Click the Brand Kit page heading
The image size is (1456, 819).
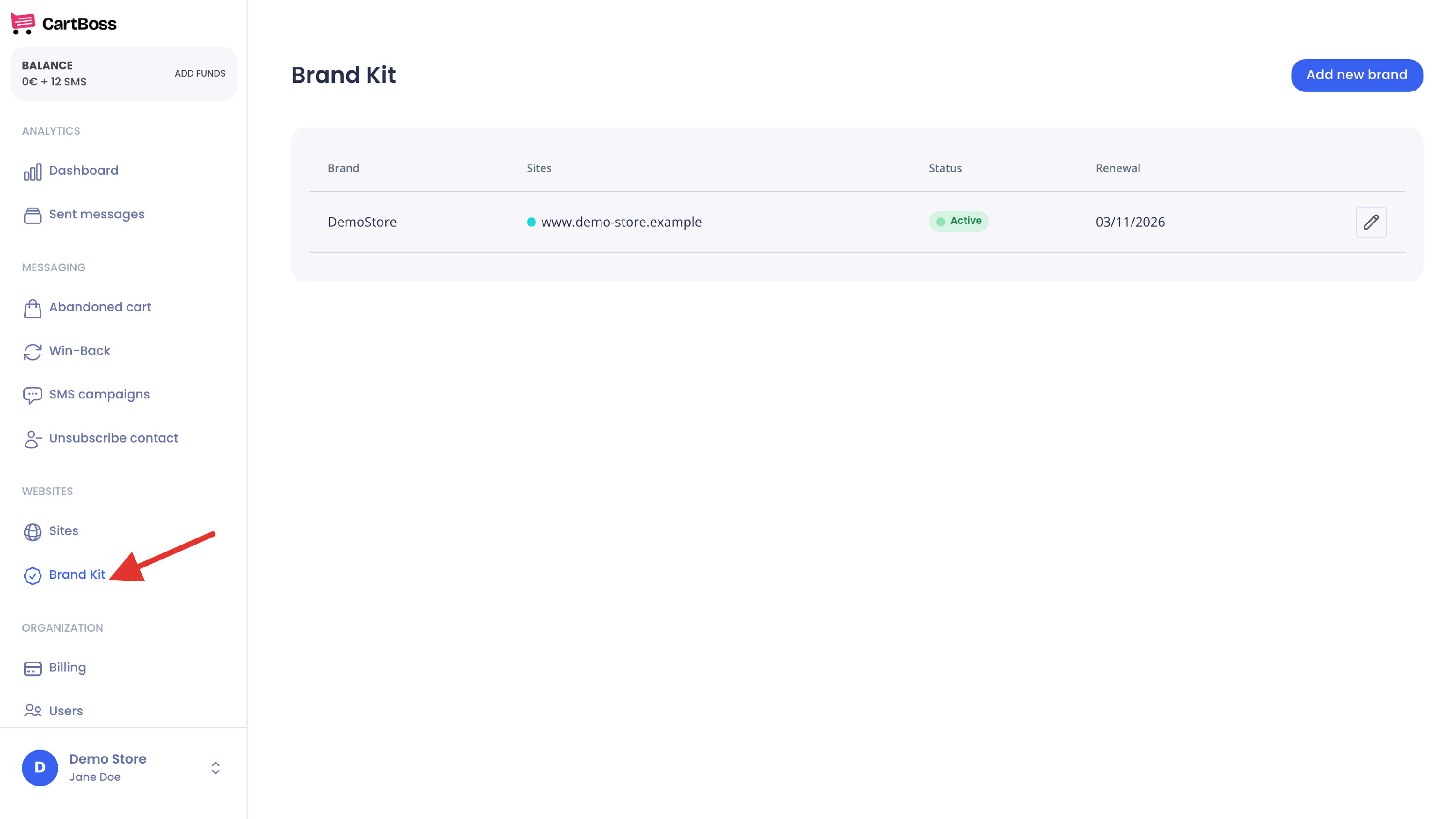click(x=344, y=75)
